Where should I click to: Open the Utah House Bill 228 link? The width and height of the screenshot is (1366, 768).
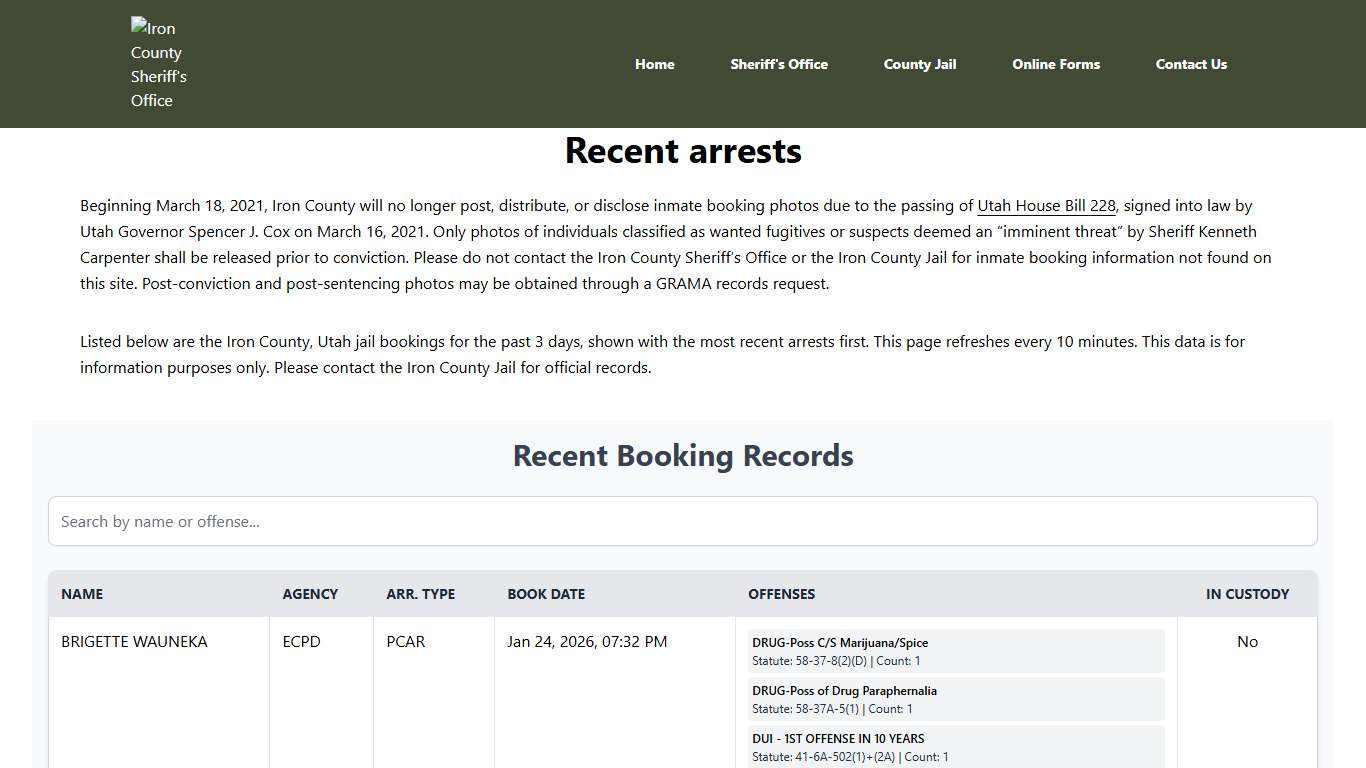click(x=1045, y=205)
